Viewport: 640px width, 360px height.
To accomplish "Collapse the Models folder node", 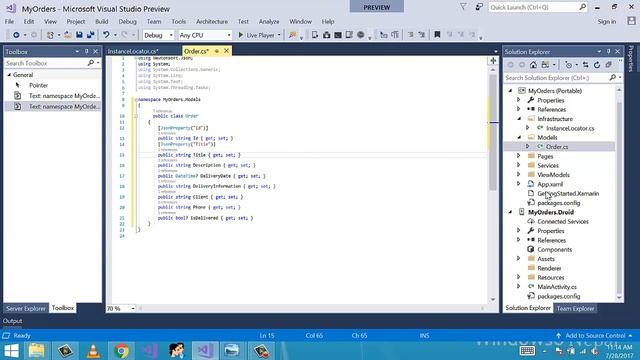I will tap(519, 137).
